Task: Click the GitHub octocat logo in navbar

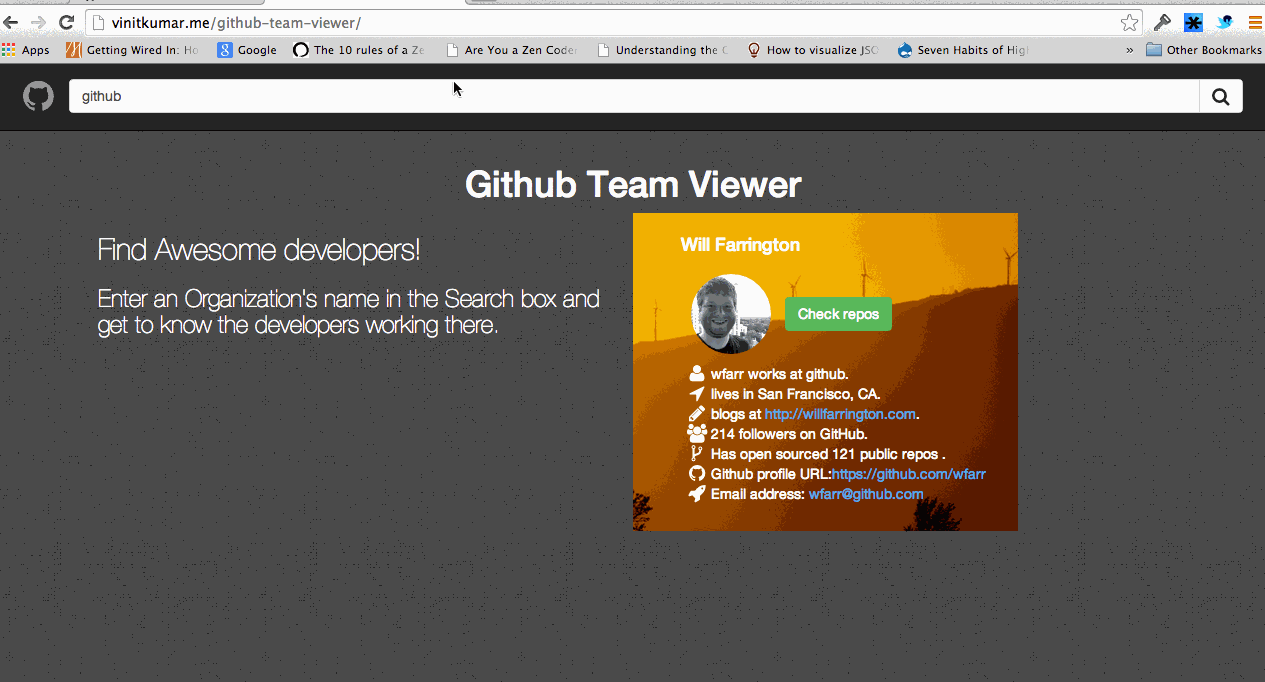Action: click(x=38, y=96)
